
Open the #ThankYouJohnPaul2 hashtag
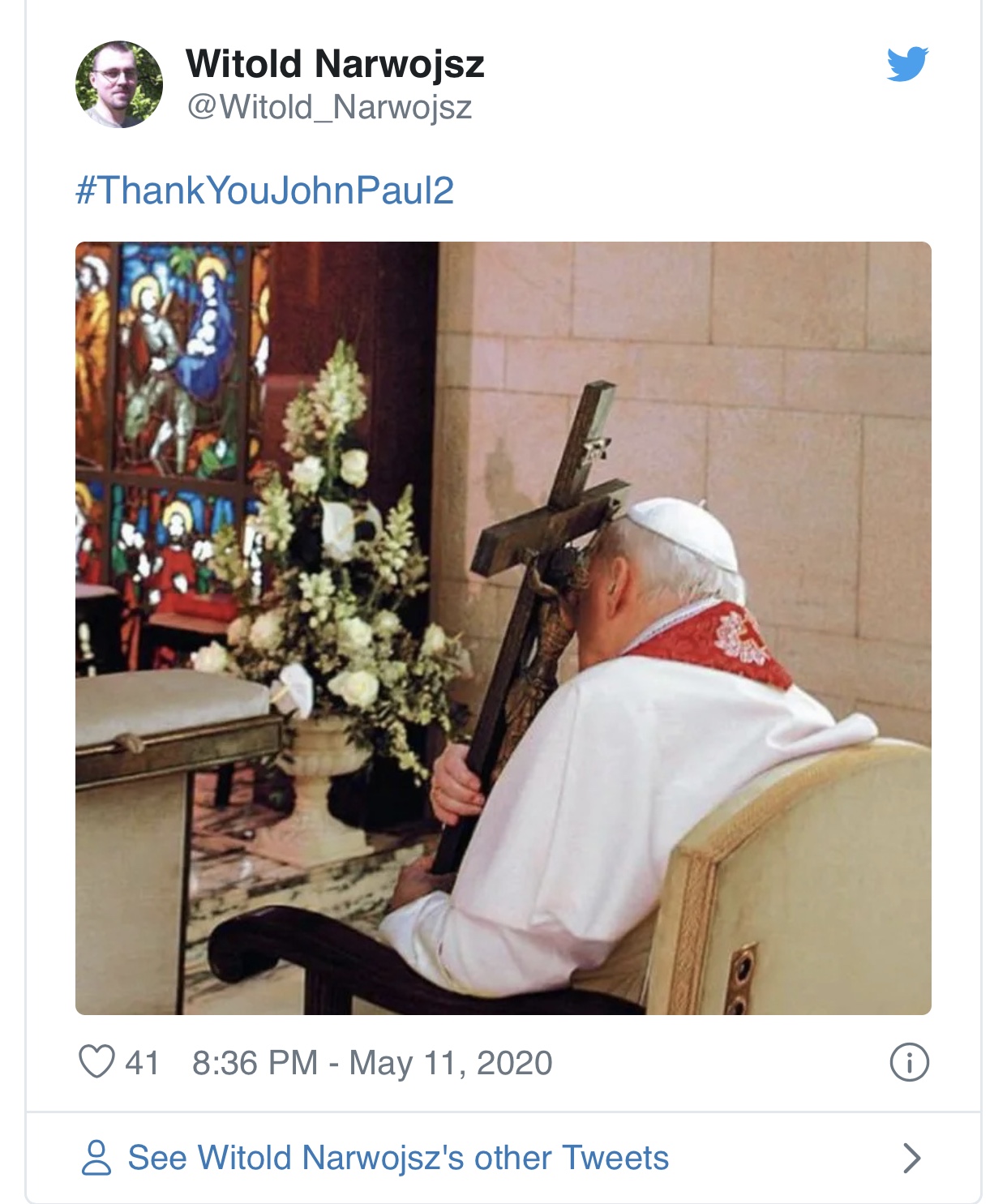264,191
